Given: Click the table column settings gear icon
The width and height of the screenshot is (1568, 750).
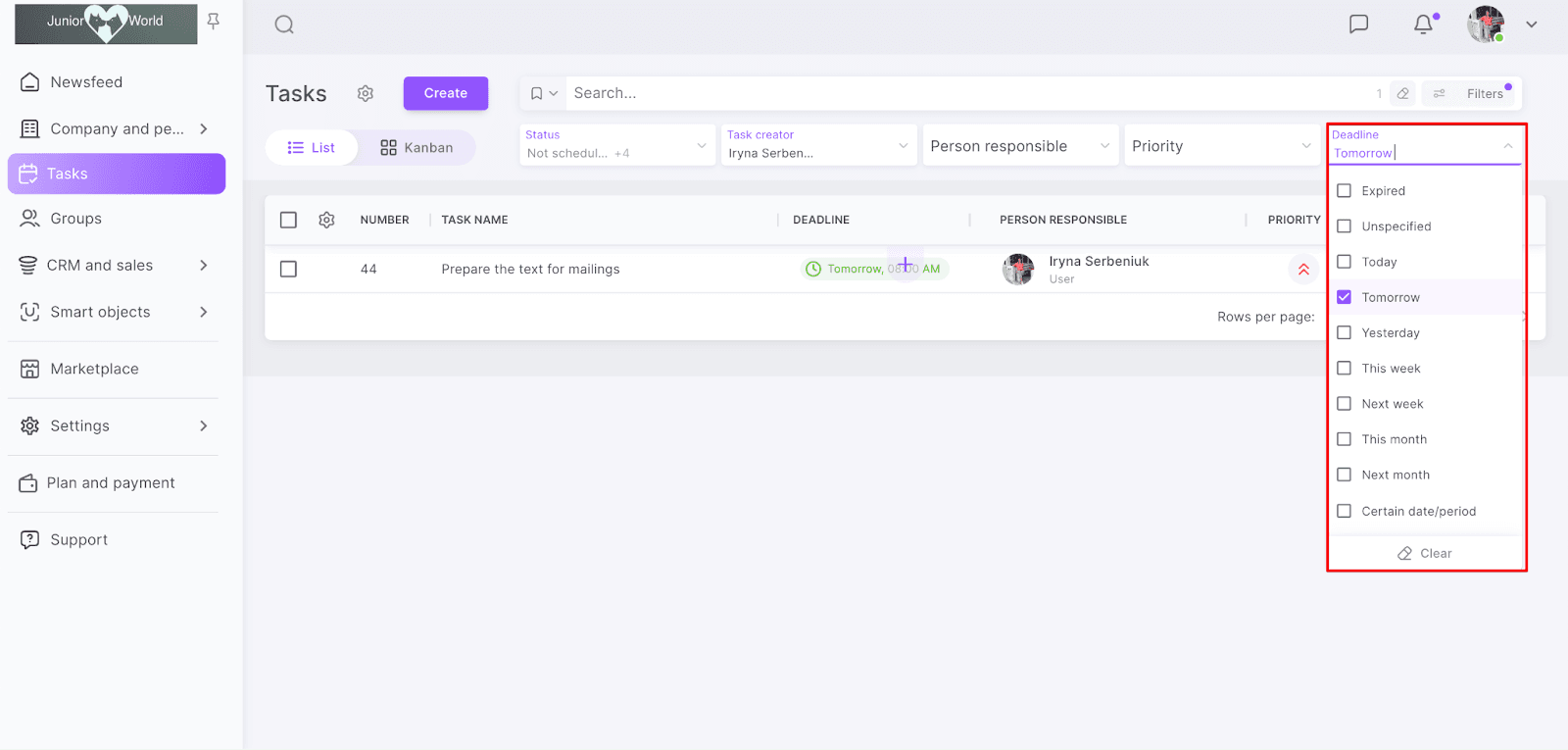Looking at the screenshot, I should (x=326, y=220).
